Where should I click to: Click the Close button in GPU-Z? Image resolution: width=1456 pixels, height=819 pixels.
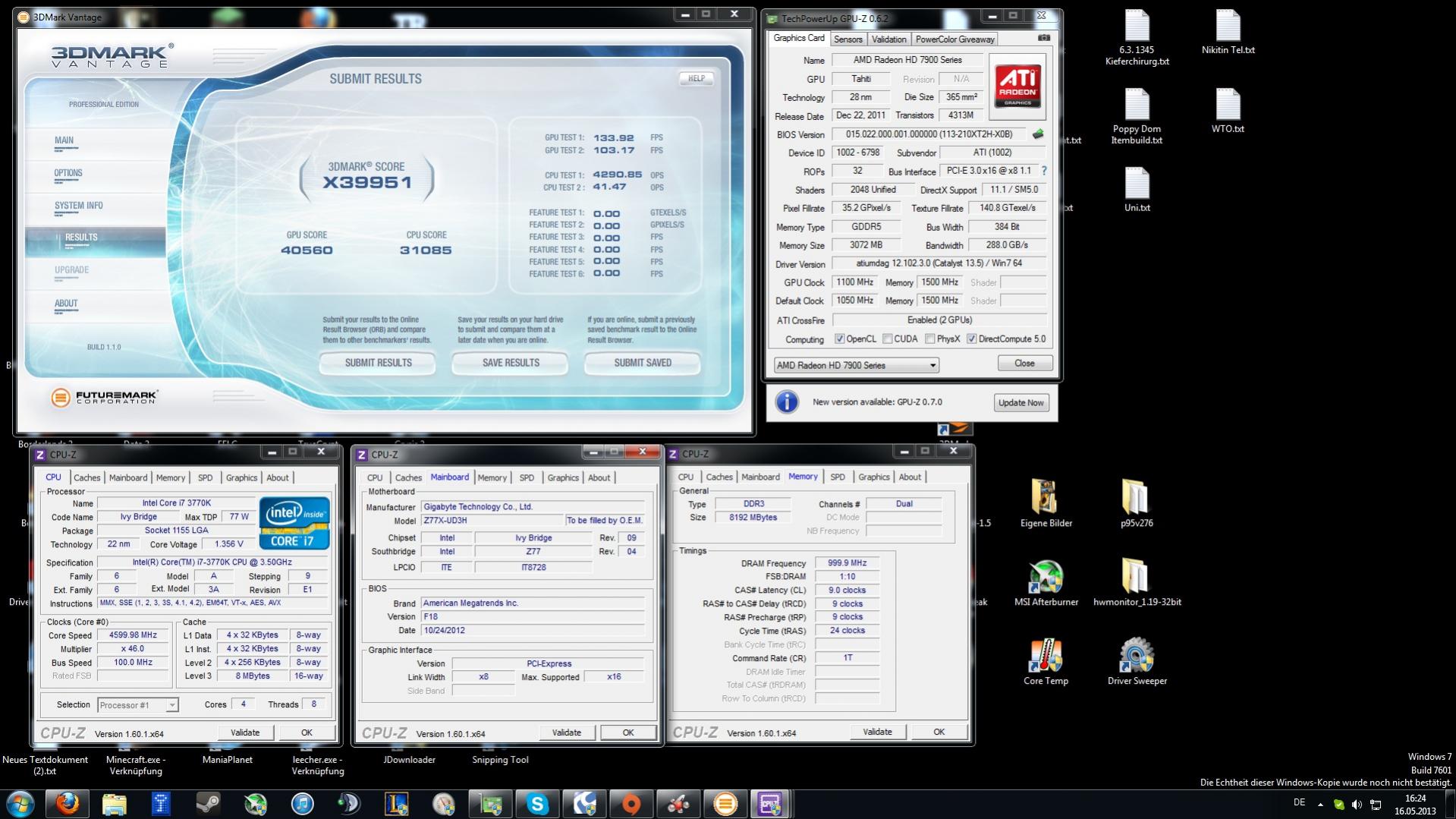(1024, 364)
